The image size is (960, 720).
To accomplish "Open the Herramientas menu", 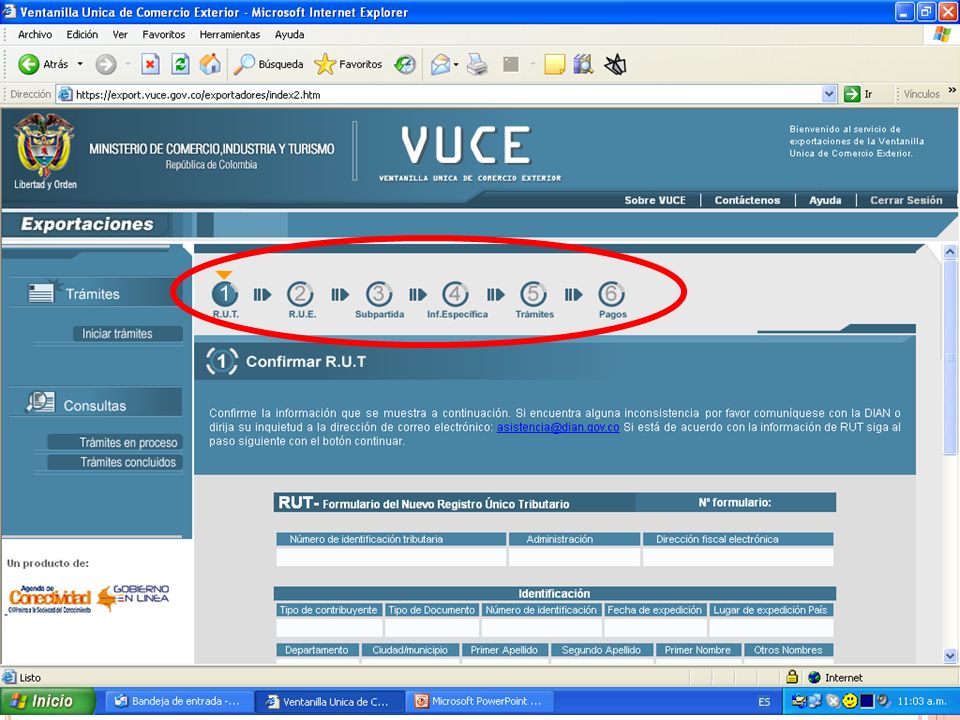I will [x=230, y=35].
